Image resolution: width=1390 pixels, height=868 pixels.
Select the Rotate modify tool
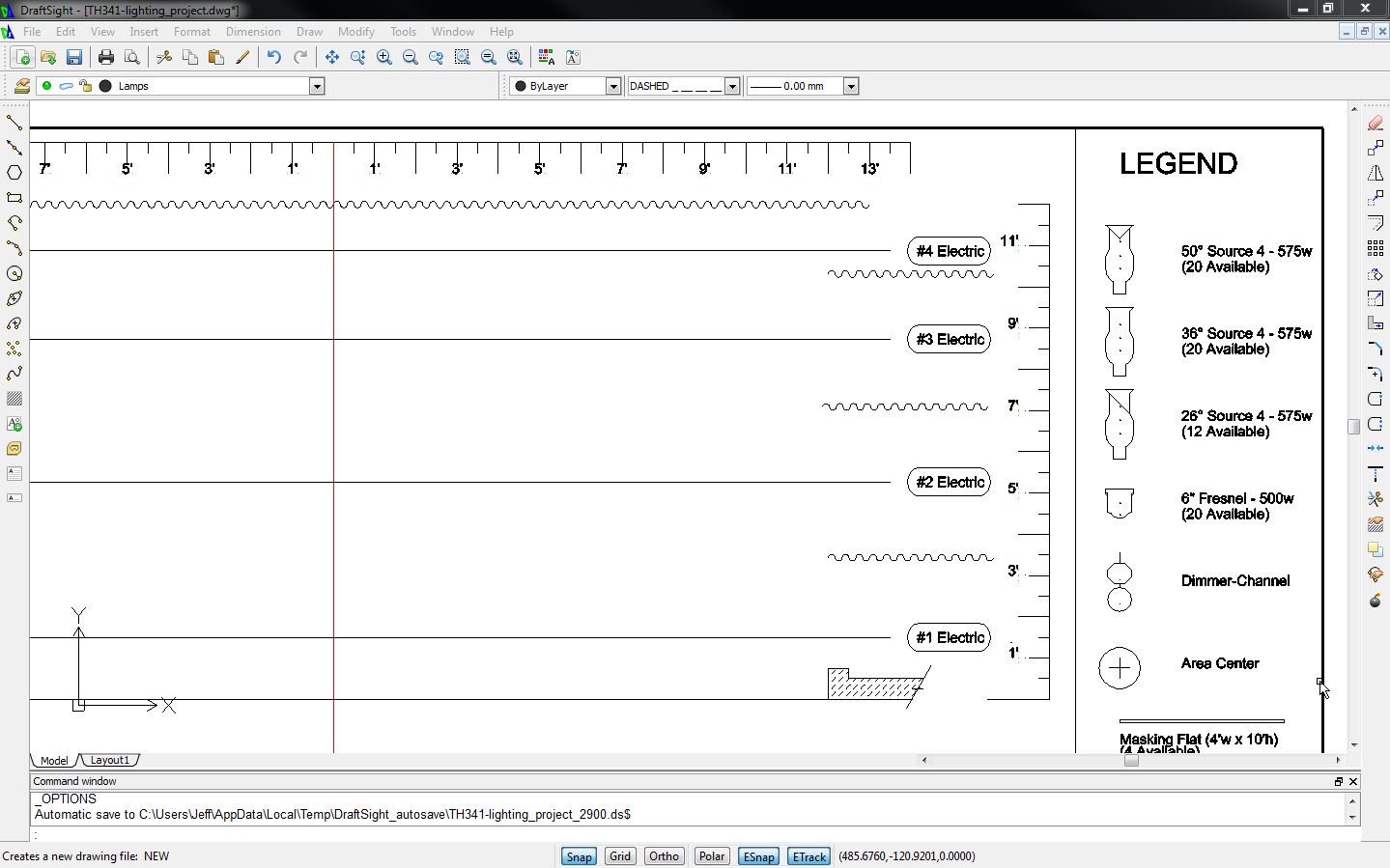click(x=1376, y=273)
